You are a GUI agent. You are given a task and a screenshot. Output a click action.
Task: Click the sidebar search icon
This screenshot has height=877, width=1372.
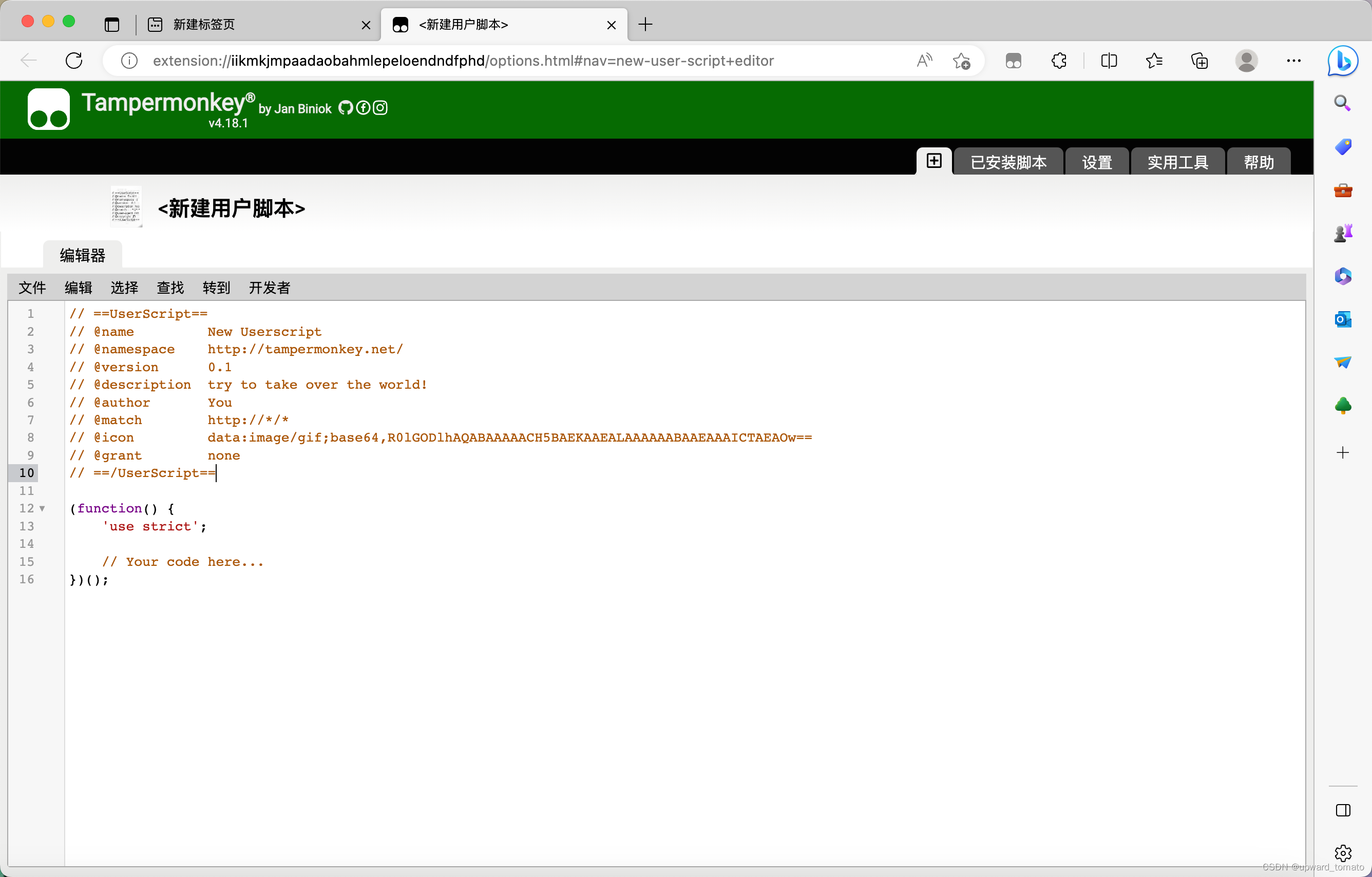1343,103
